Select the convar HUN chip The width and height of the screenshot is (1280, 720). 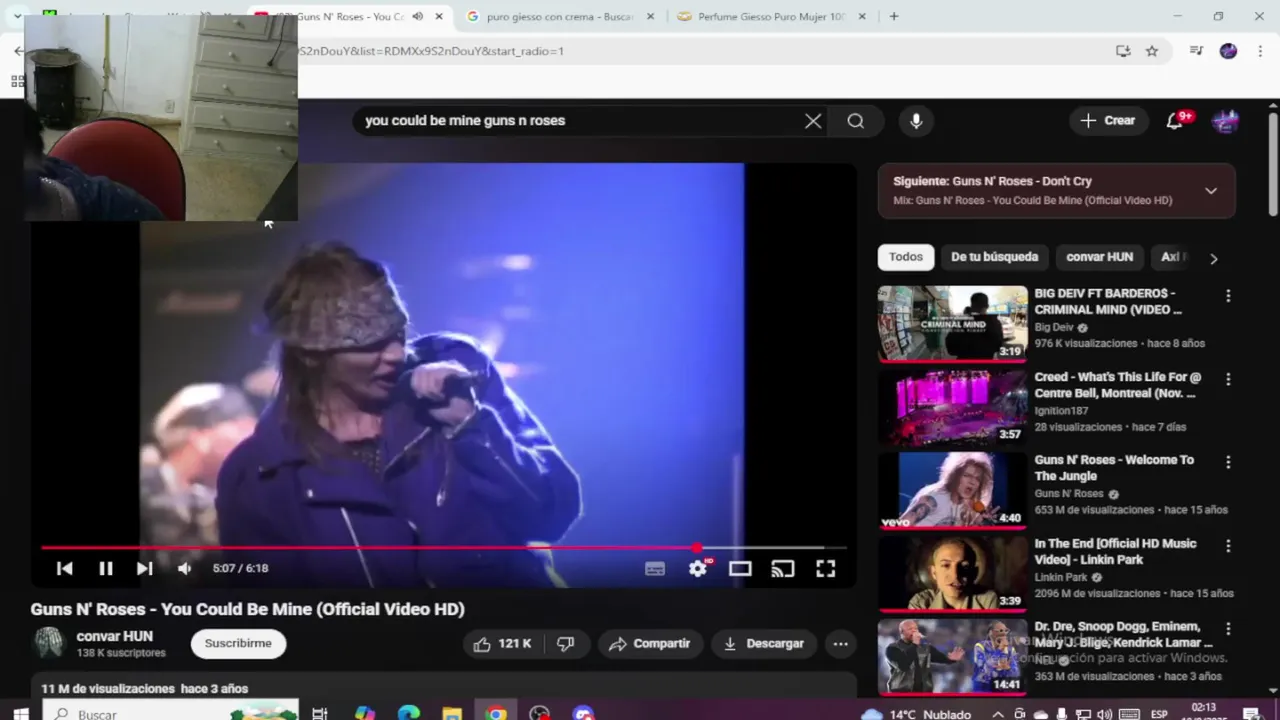tap(1099, 257)
